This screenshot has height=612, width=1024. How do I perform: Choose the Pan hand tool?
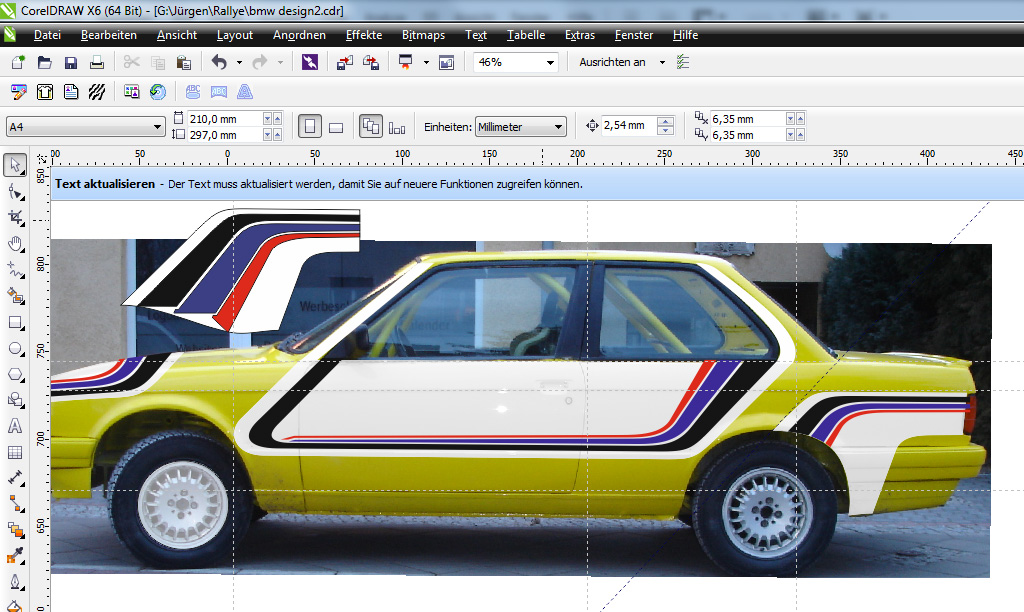coord(15,243)
